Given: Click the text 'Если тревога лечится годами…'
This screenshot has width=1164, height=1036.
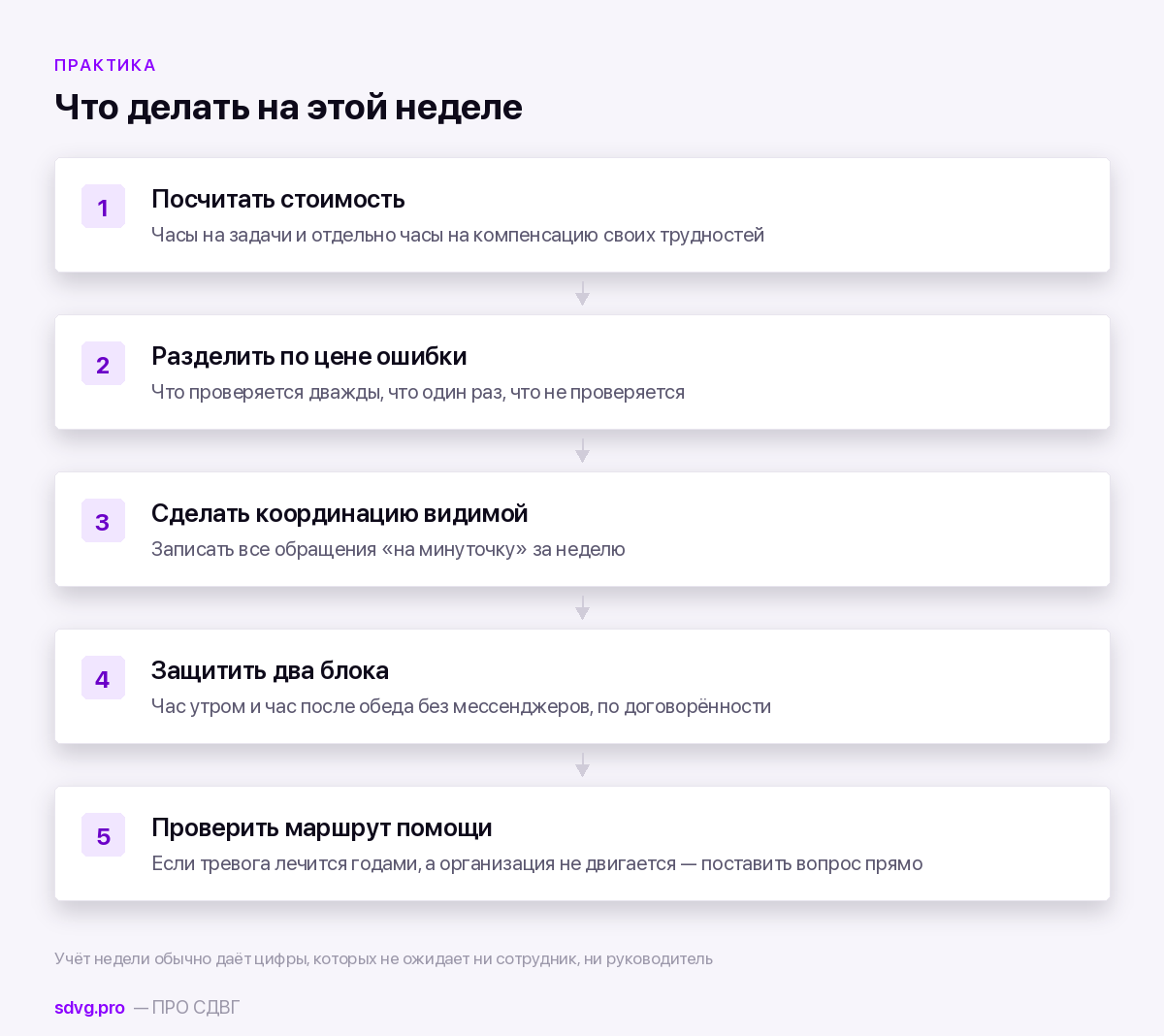Looking at the screenshot, I should point(536,863).
